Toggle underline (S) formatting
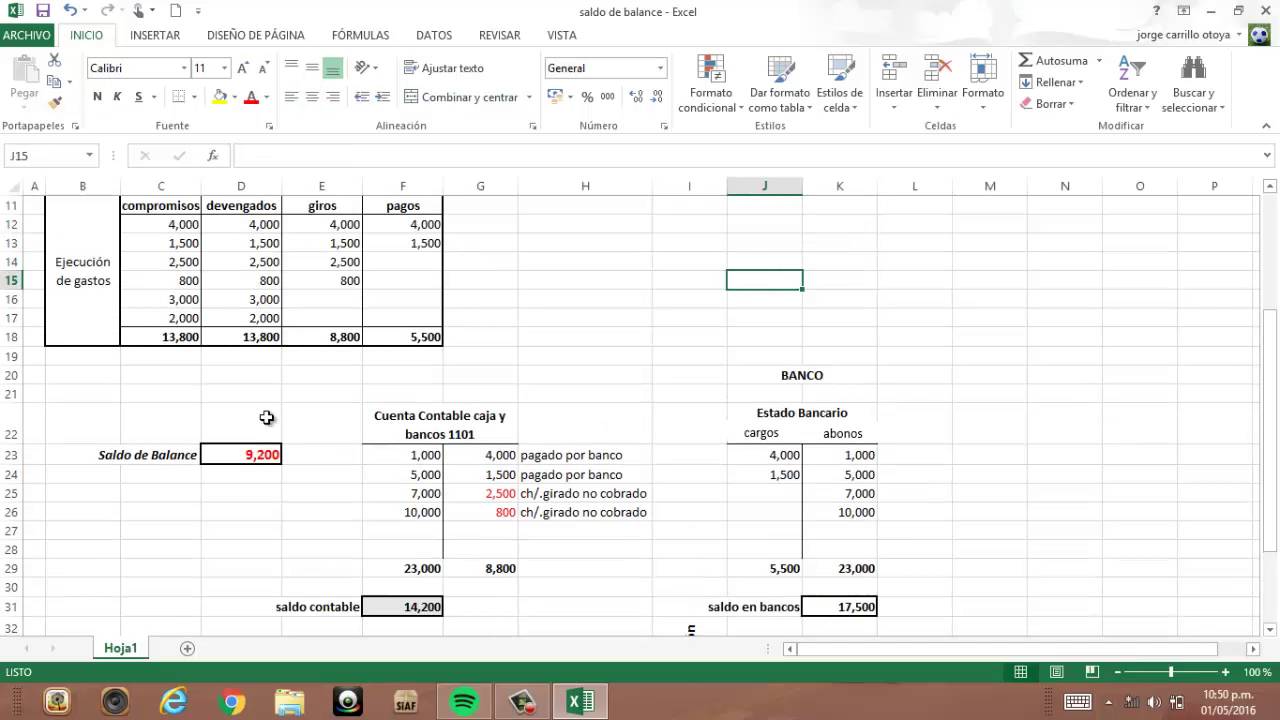The image size is (1280, 720). tap(139, 97)
